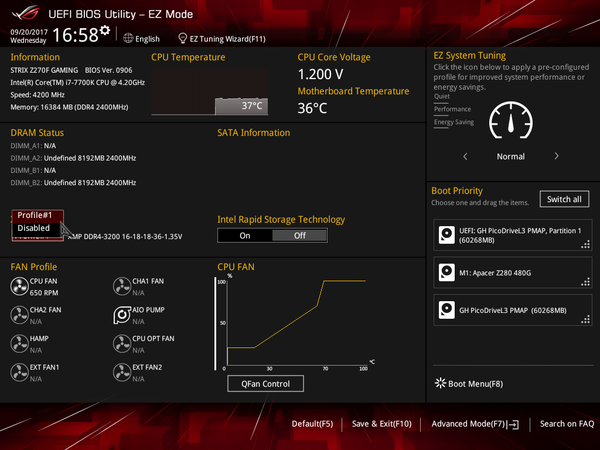Click the CPU fan curve graph
This screenshot has width=600, height=450.
click(295, 322)
